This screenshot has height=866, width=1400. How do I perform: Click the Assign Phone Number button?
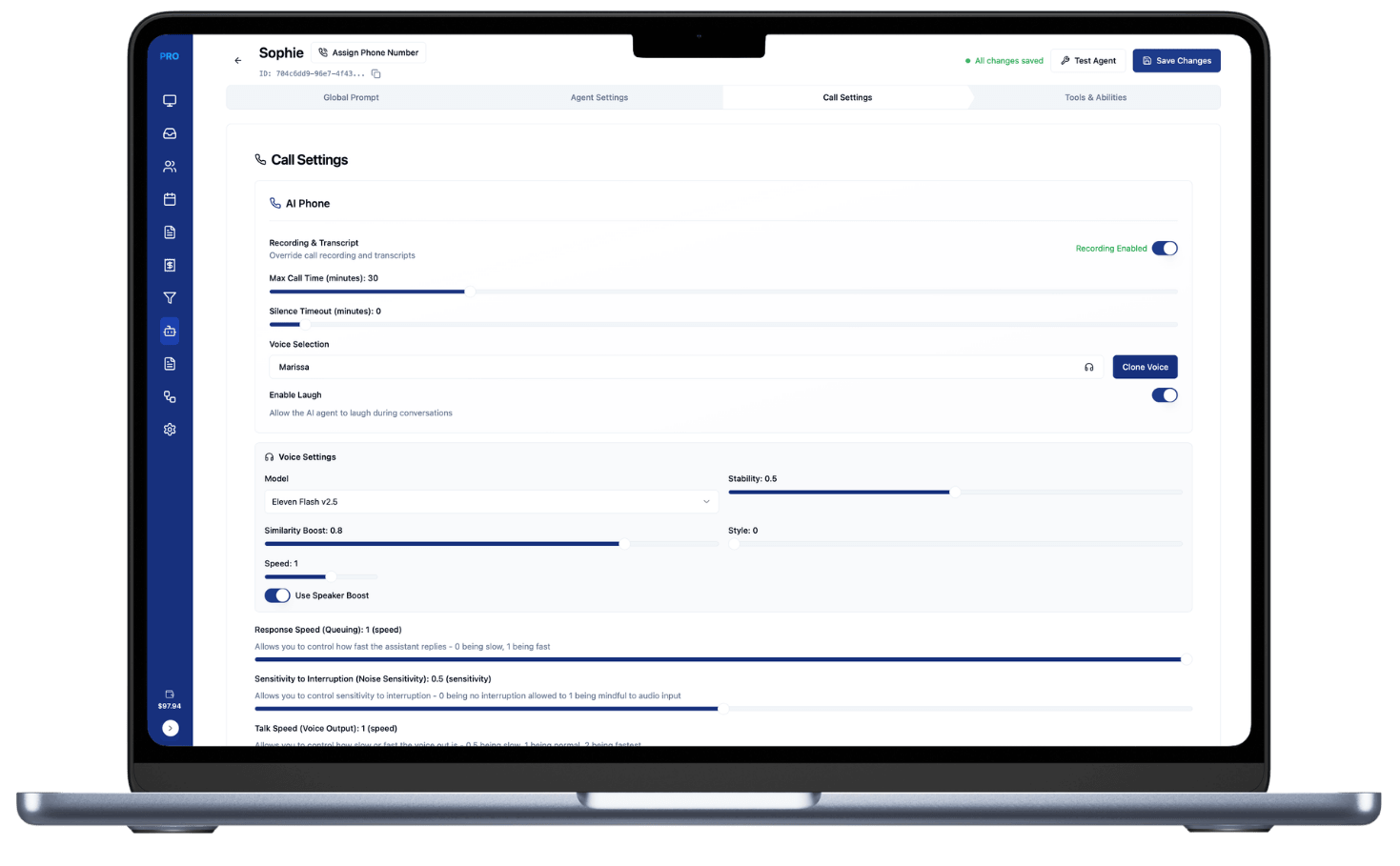point(369,52)
